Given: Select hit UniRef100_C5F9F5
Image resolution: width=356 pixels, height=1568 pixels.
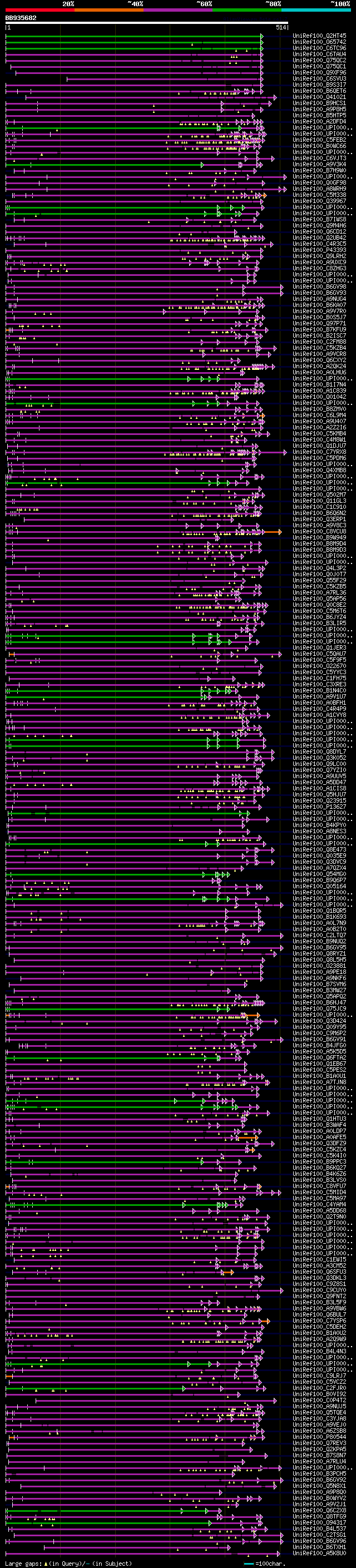Looking at the screenshot, I should coord(319,660).
